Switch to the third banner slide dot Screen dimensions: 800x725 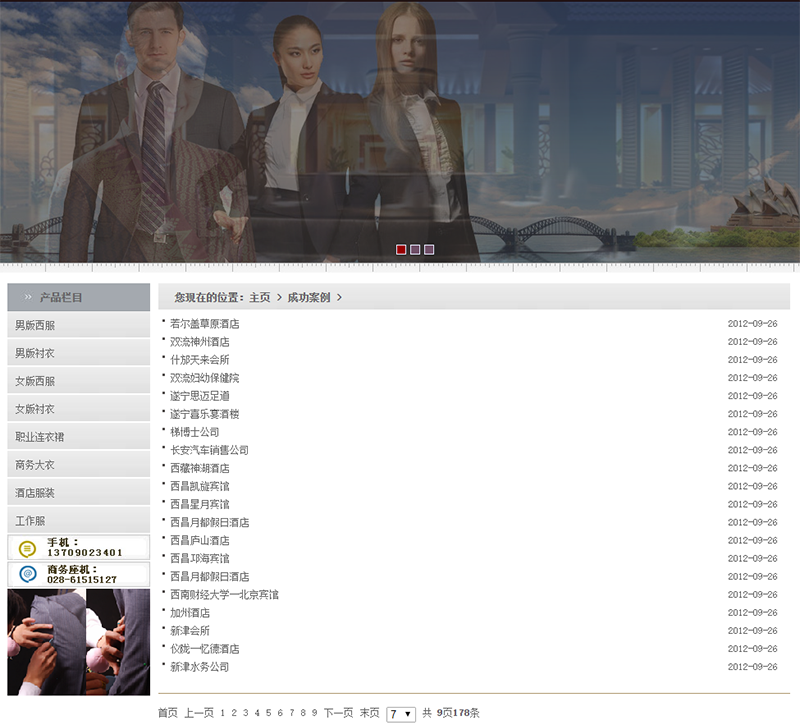pyautogui.click(x=429, y=249)
